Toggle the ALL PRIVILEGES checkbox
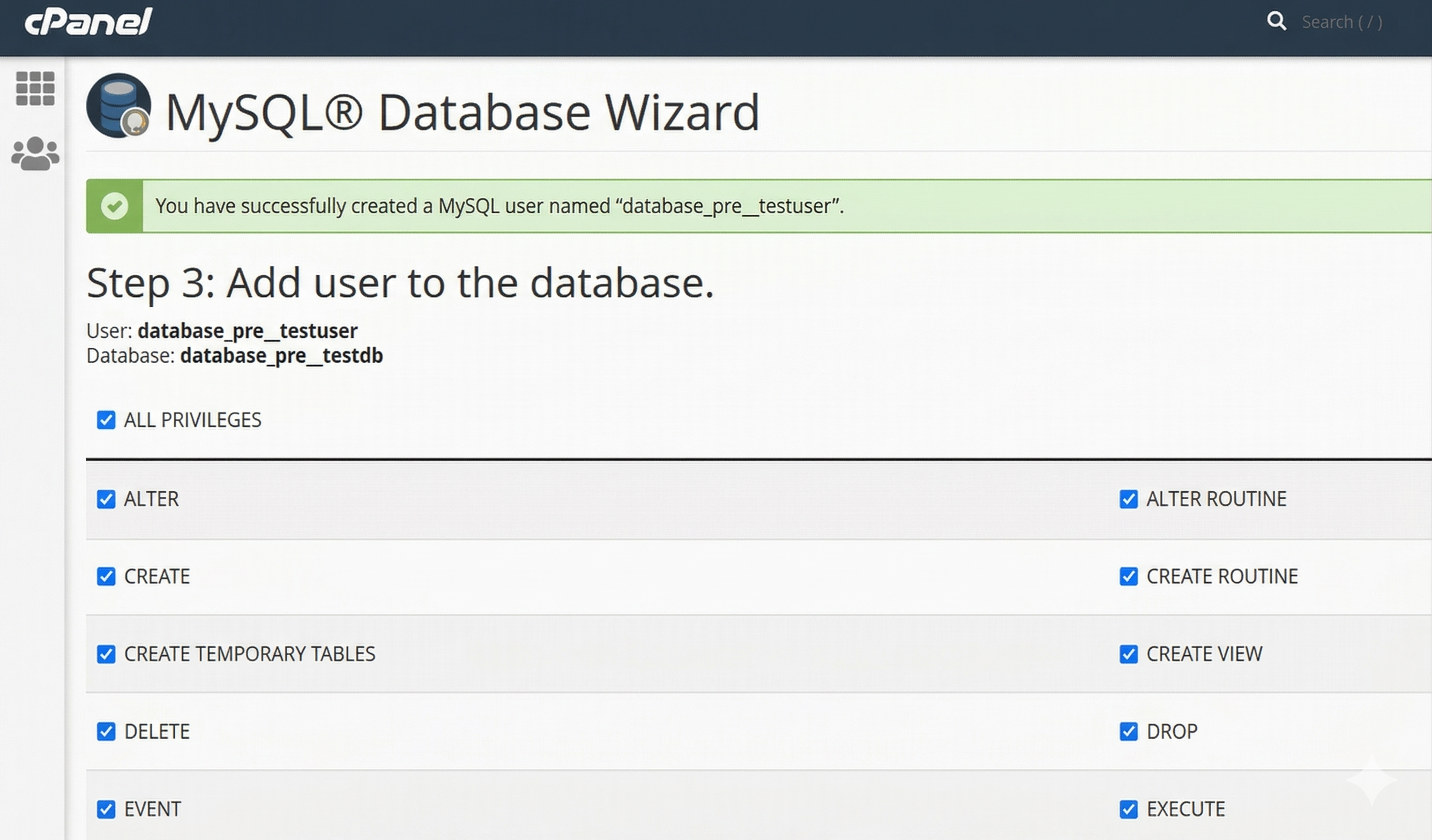 [x=106, y=421]
